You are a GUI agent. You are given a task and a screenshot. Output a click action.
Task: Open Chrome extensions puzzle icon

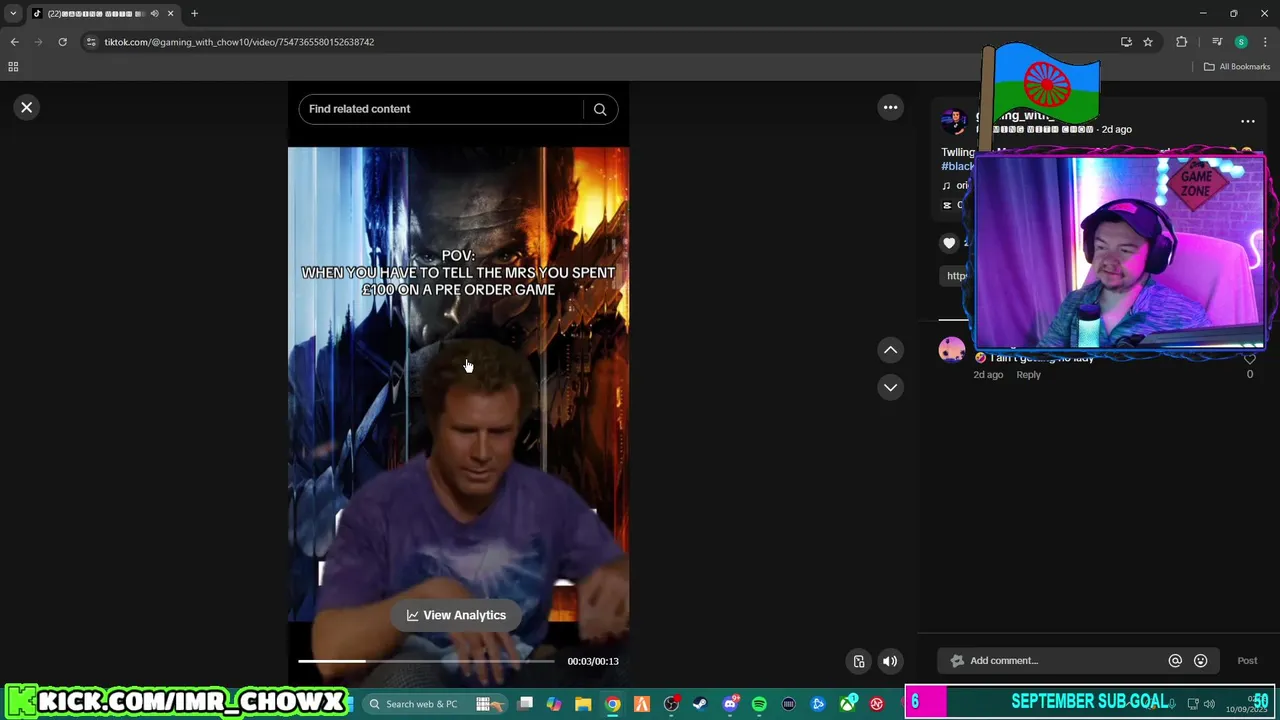point(1181,42)
